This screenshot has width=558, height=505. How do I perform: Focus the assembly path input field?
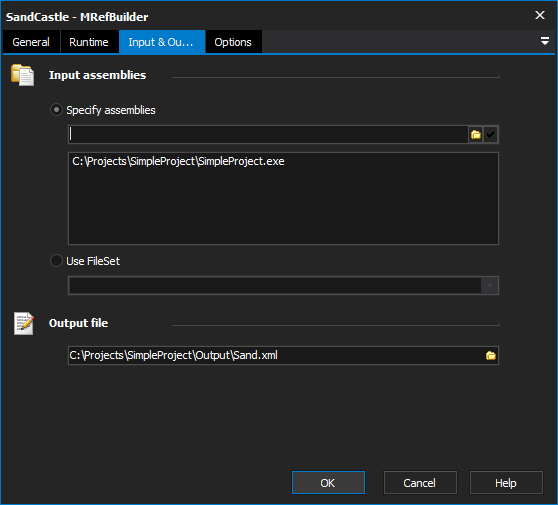(268, 135)
